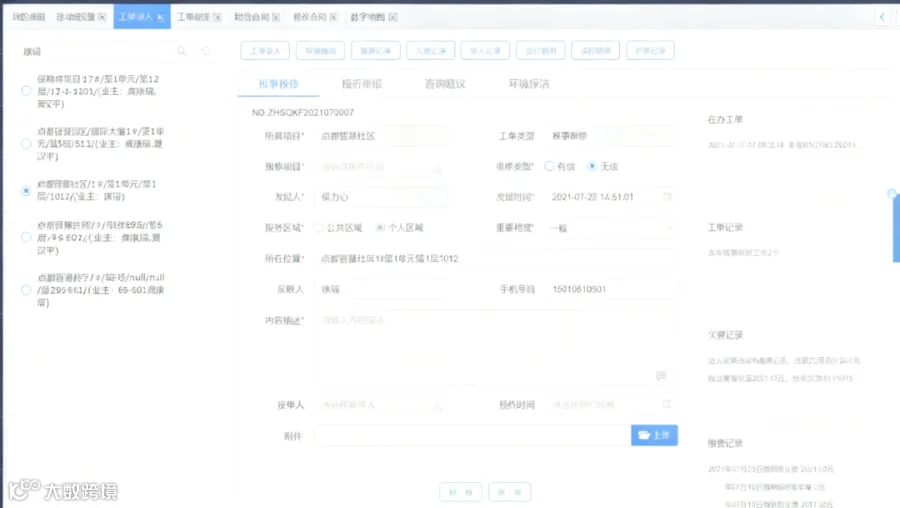
Task: Switch to 数字地图 tab
Action: click(x=368, y=17)
